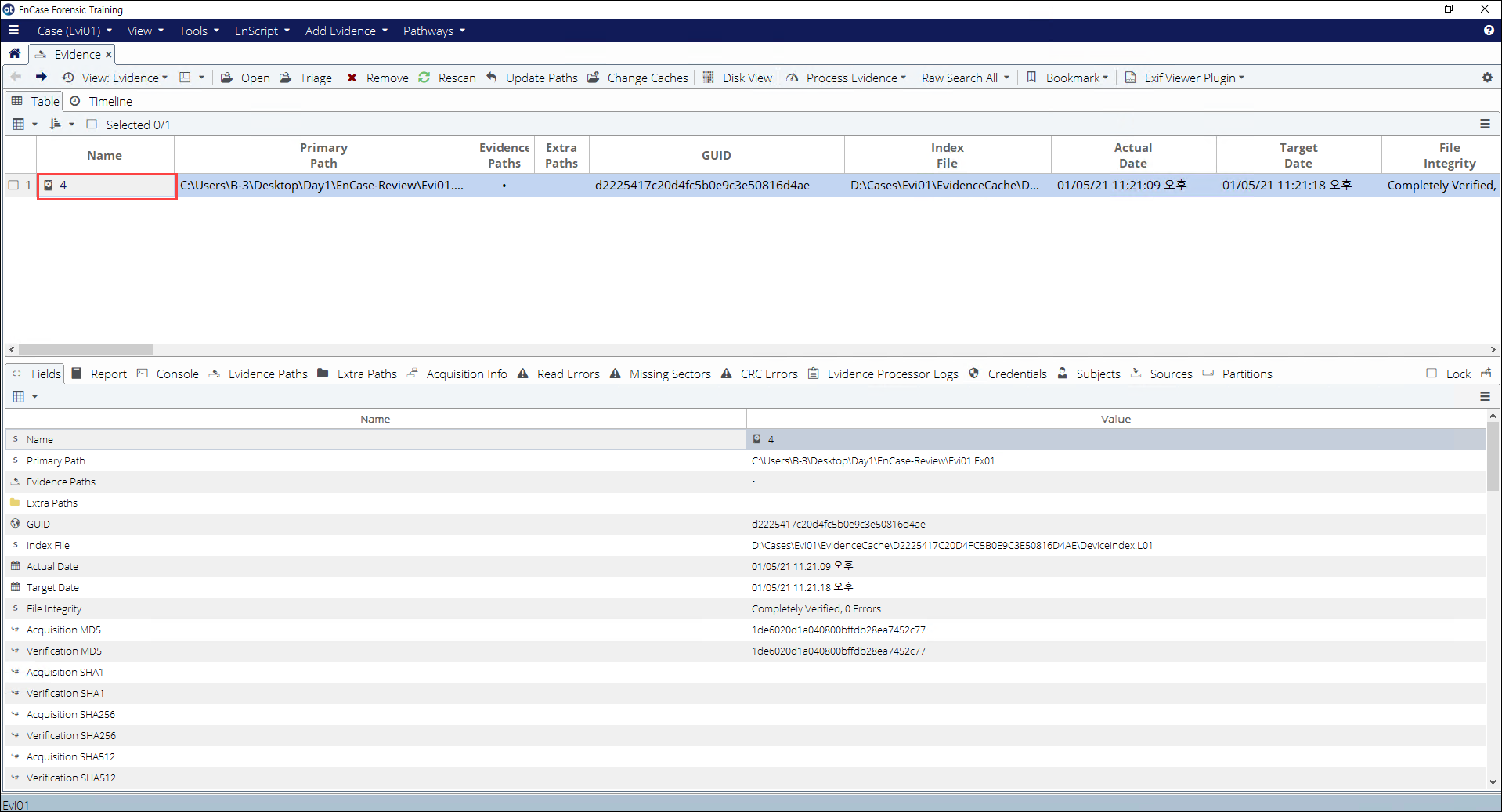The height and width of the screenshot is (812, 1502).
Task: Enable the Lock checkbox
Action: point(1432,374)
